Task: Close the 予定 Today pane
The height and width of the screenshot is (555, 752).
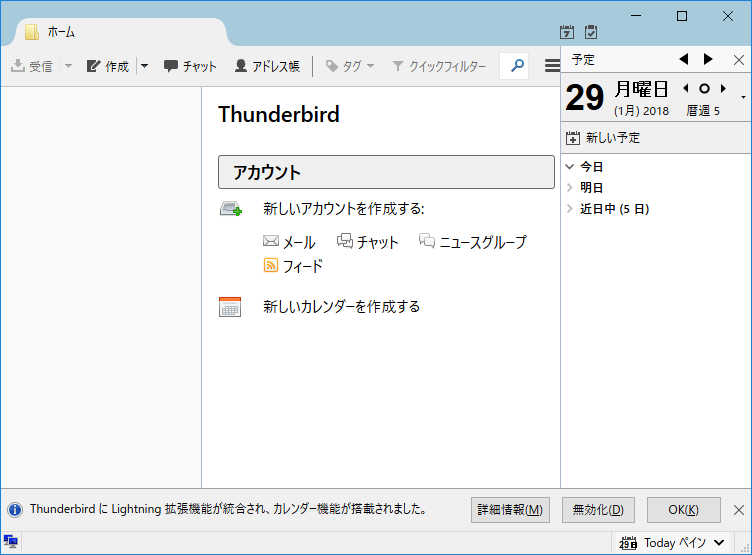Action: [x=739, y=60]
